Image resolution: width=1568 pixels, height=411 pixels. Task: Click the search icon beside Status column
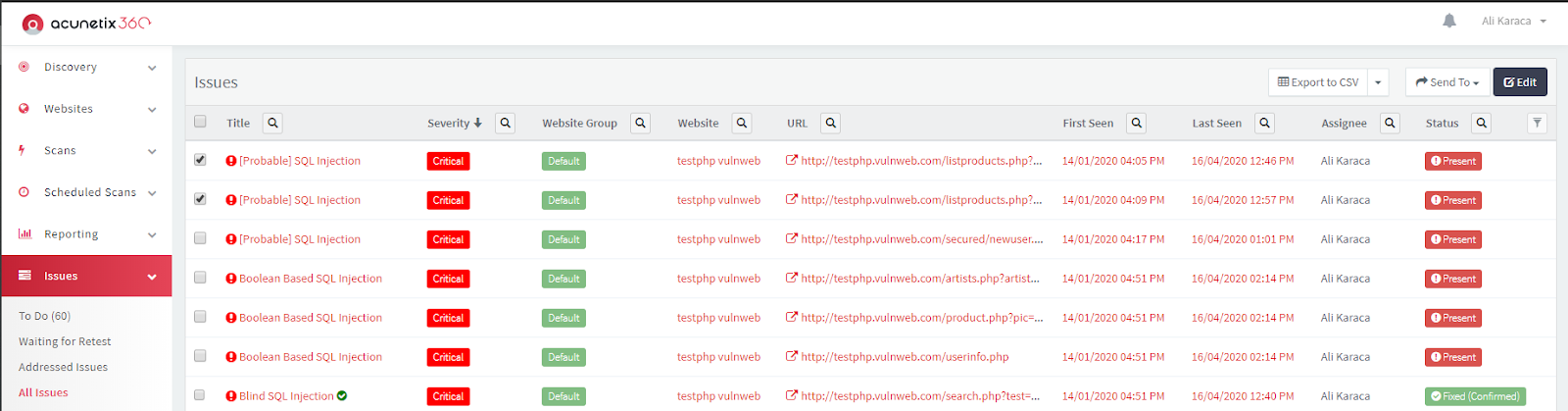coord(1481,123)
